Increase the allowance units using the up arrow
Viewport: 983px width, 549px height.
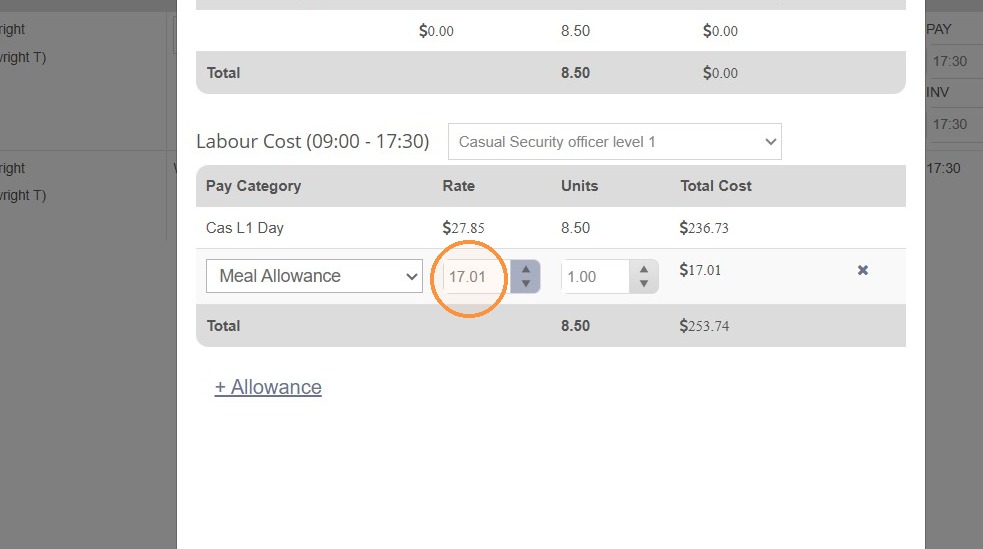coord(643,269)
